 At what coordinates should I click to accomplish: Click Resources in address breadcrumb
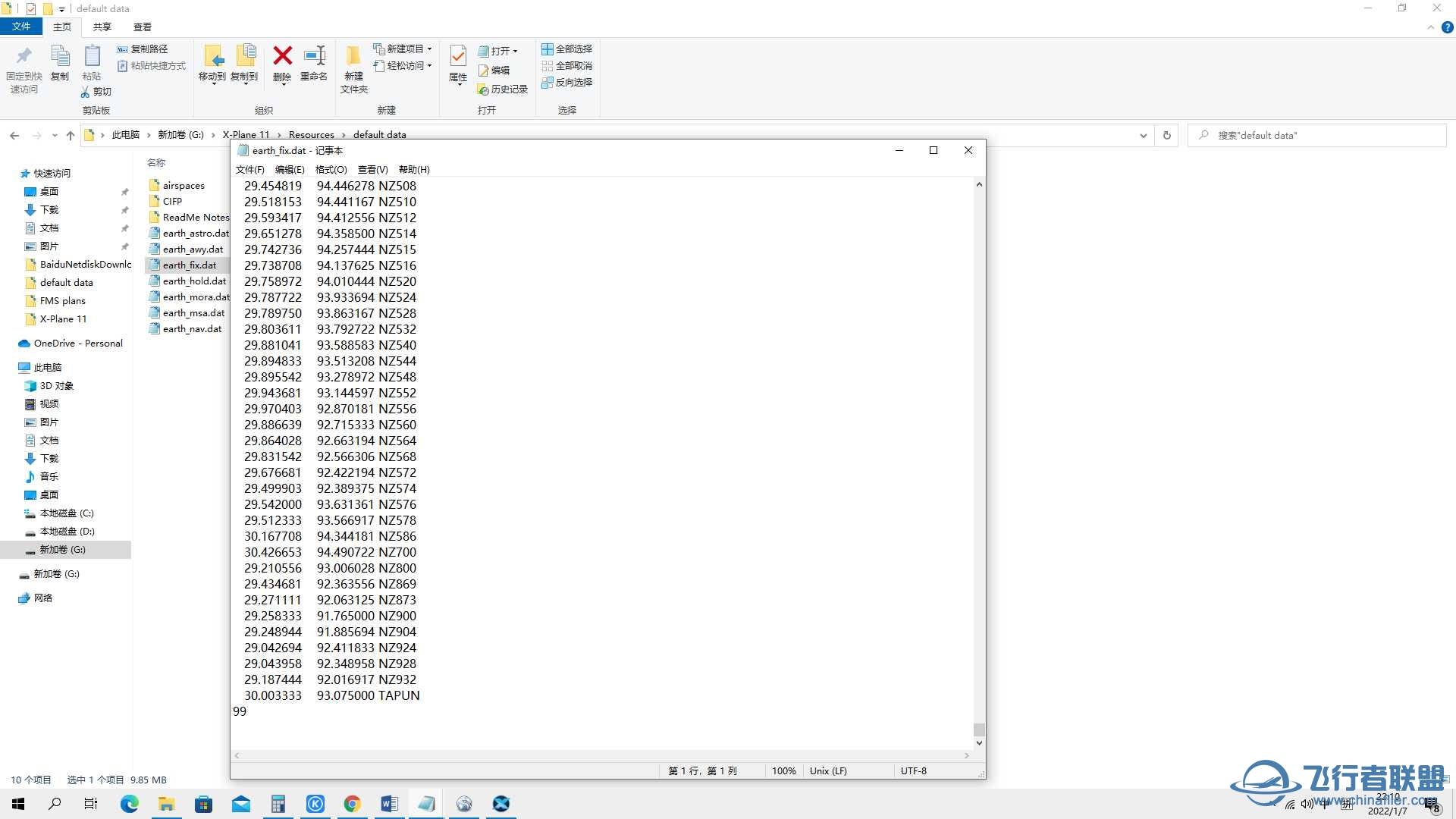click(311, 135)
